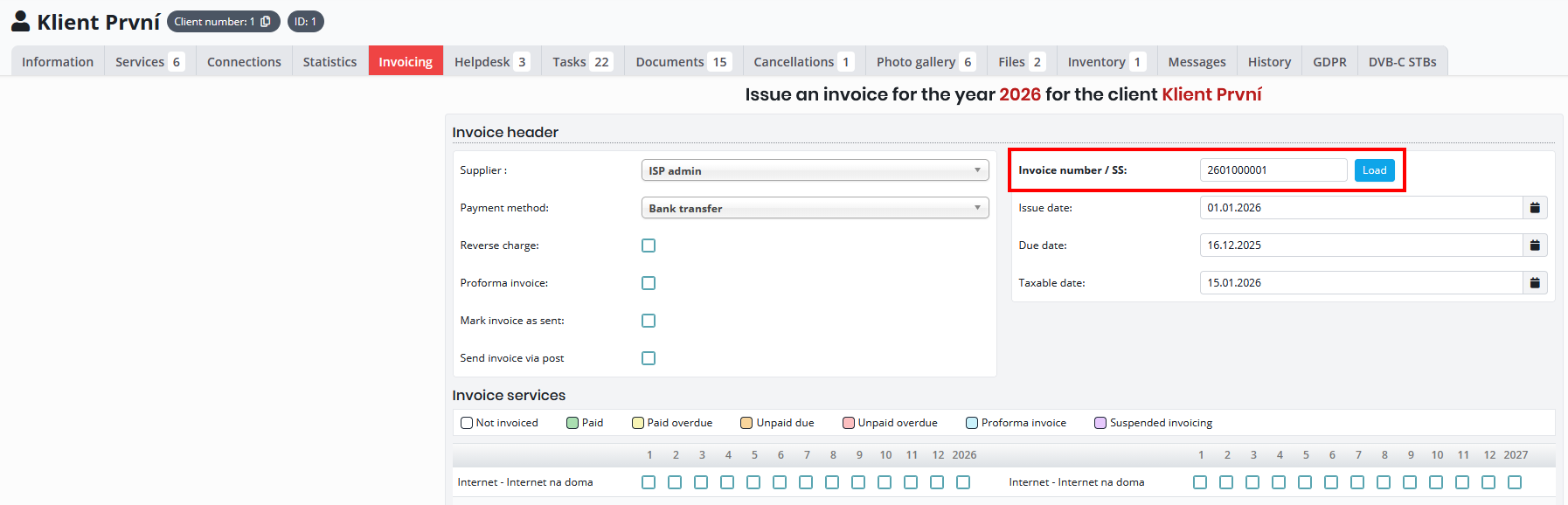The image size is (1568, 505).
Task: Click the ID: 1 badge
Action: coord(305,22)
